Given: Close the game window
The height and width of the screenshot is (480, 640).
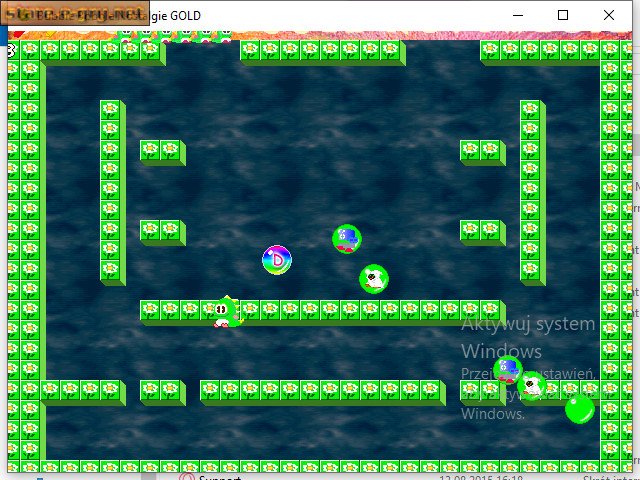Looking at the screenshot, I should coord(609,16).
